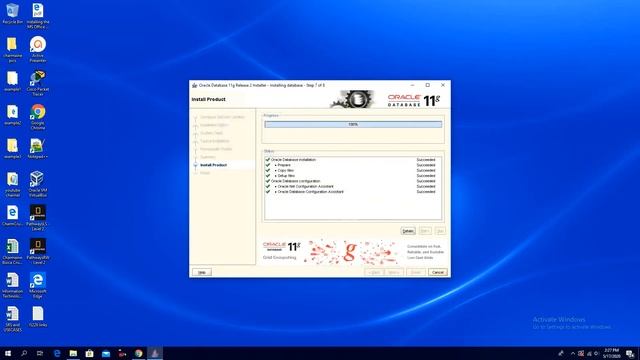Launch Active Presenter from the desktop
The image size is (640, 360).
[38, 49]
